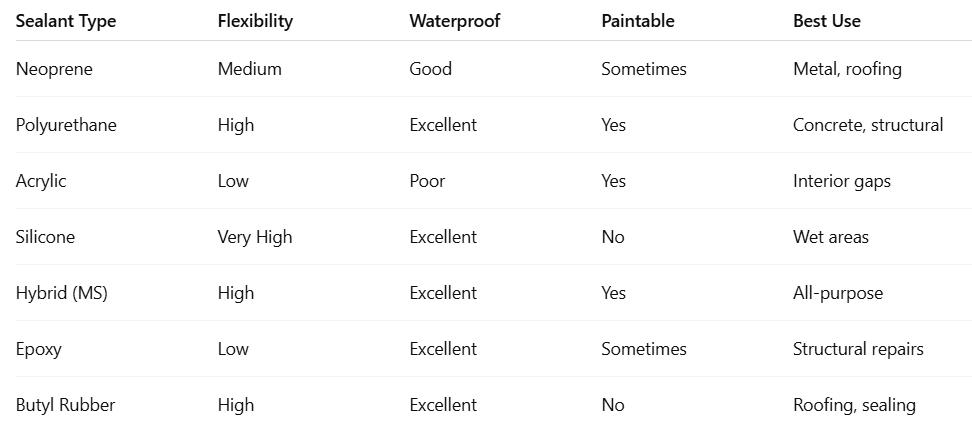Click the Acrylic sealant cell
972x440 pixels.
[x=41, y=181]
